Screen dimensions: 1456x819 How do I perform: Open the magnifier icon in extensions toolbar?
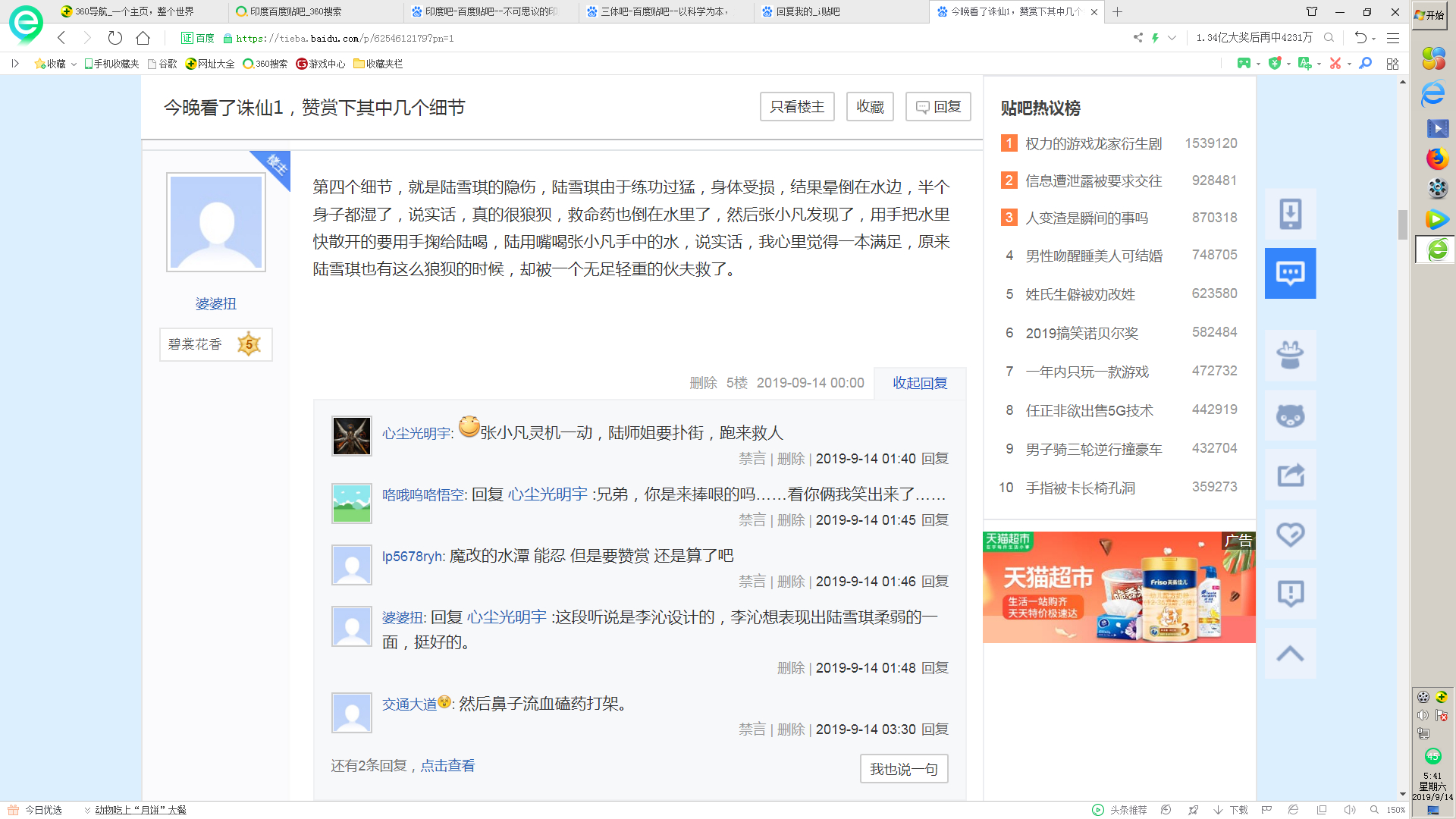pos(1366,64)
